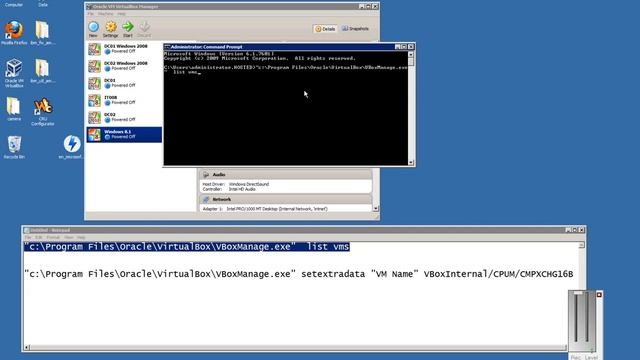Open the View menu in Notepad

tap(69, 237)
